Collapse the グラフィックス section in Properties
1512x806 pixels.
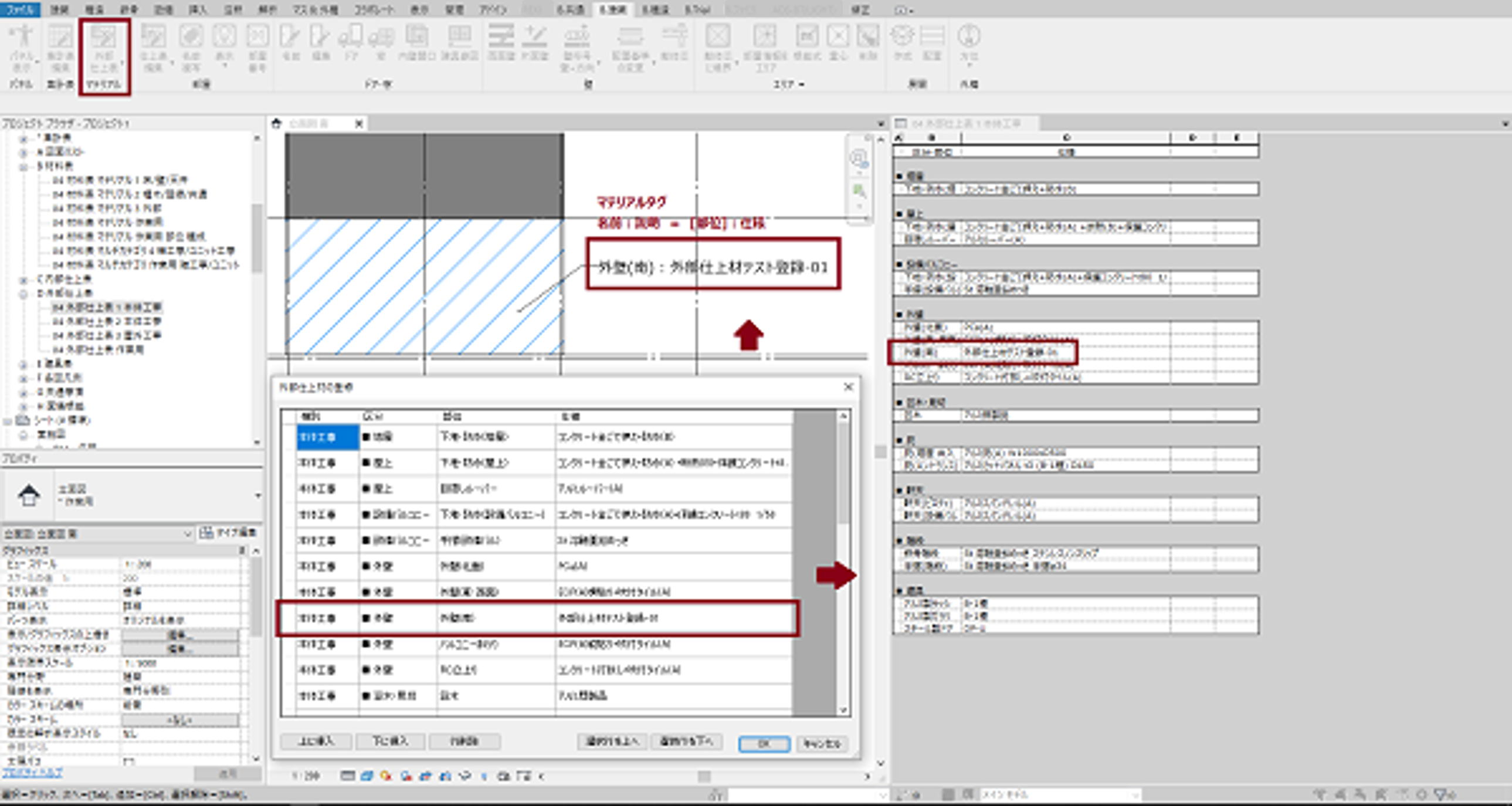242,550
